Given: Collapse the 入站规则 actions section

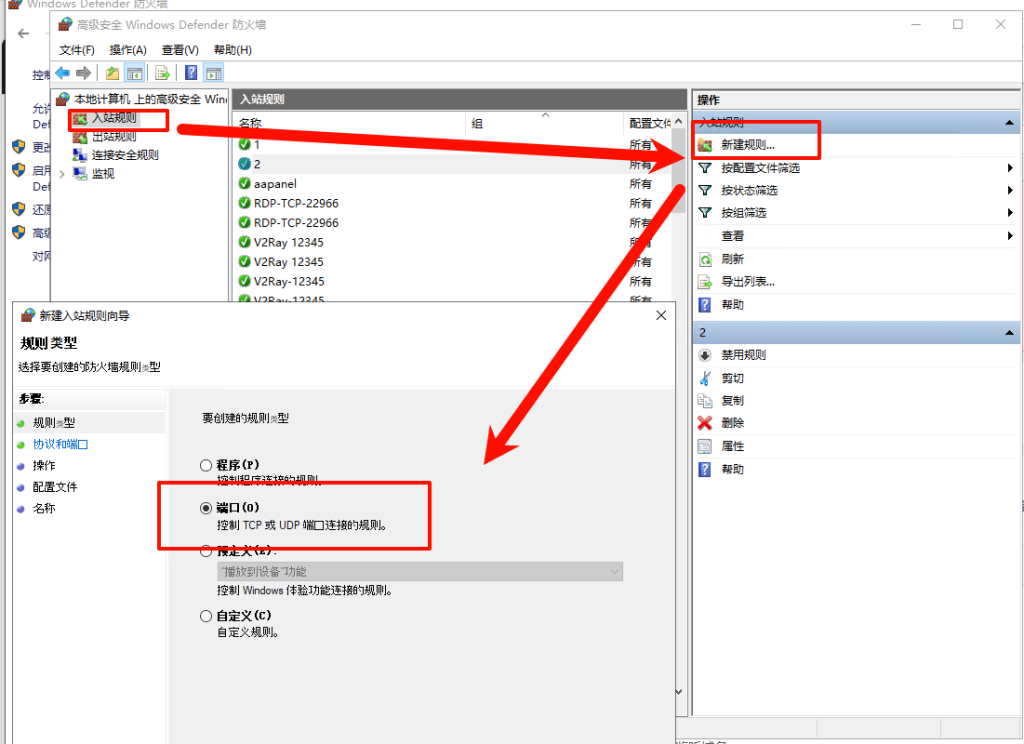Looking at the screenshot, I should (x=1009, y=122).
